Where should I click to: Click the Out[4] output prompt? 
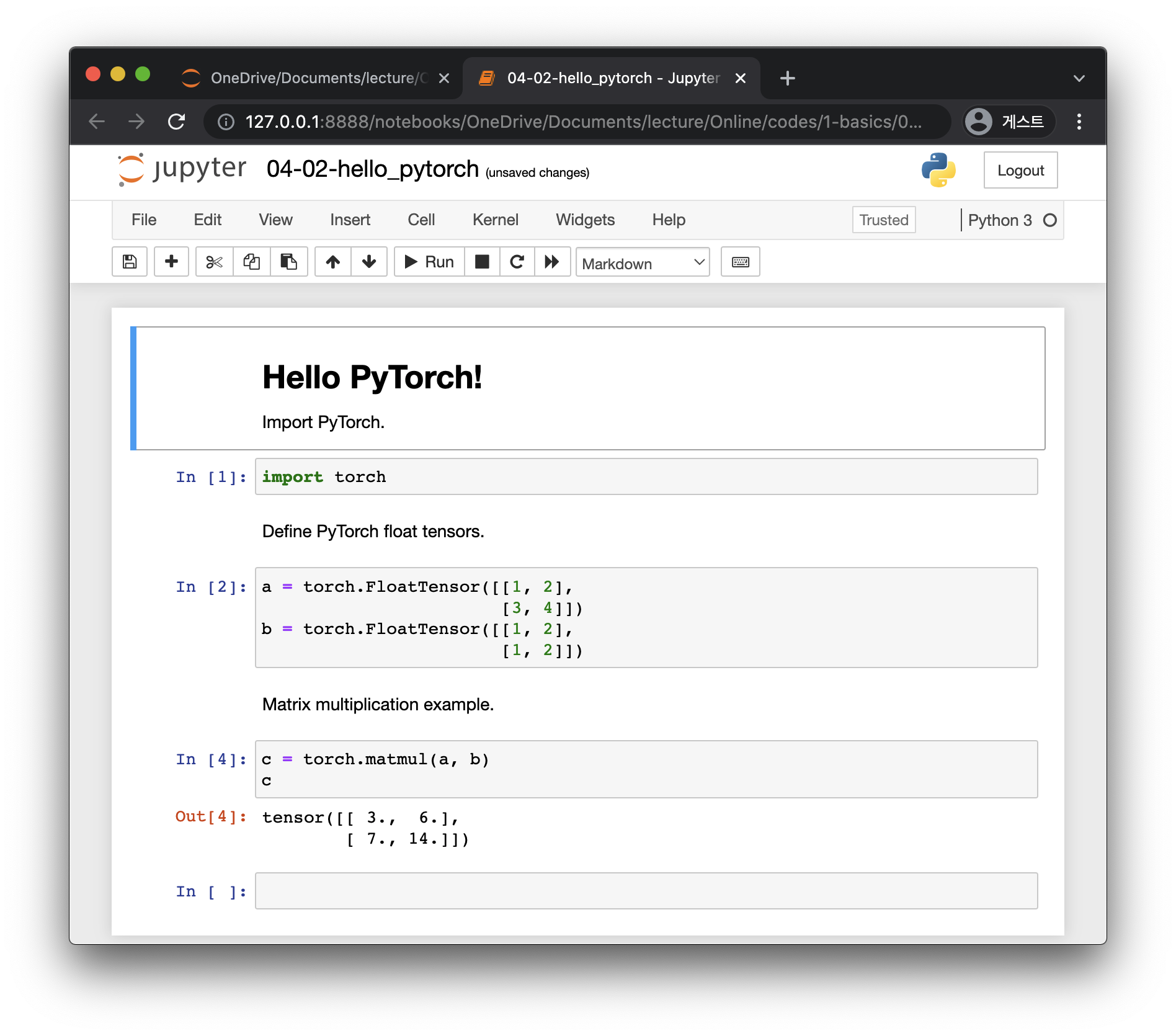point(211,816)
